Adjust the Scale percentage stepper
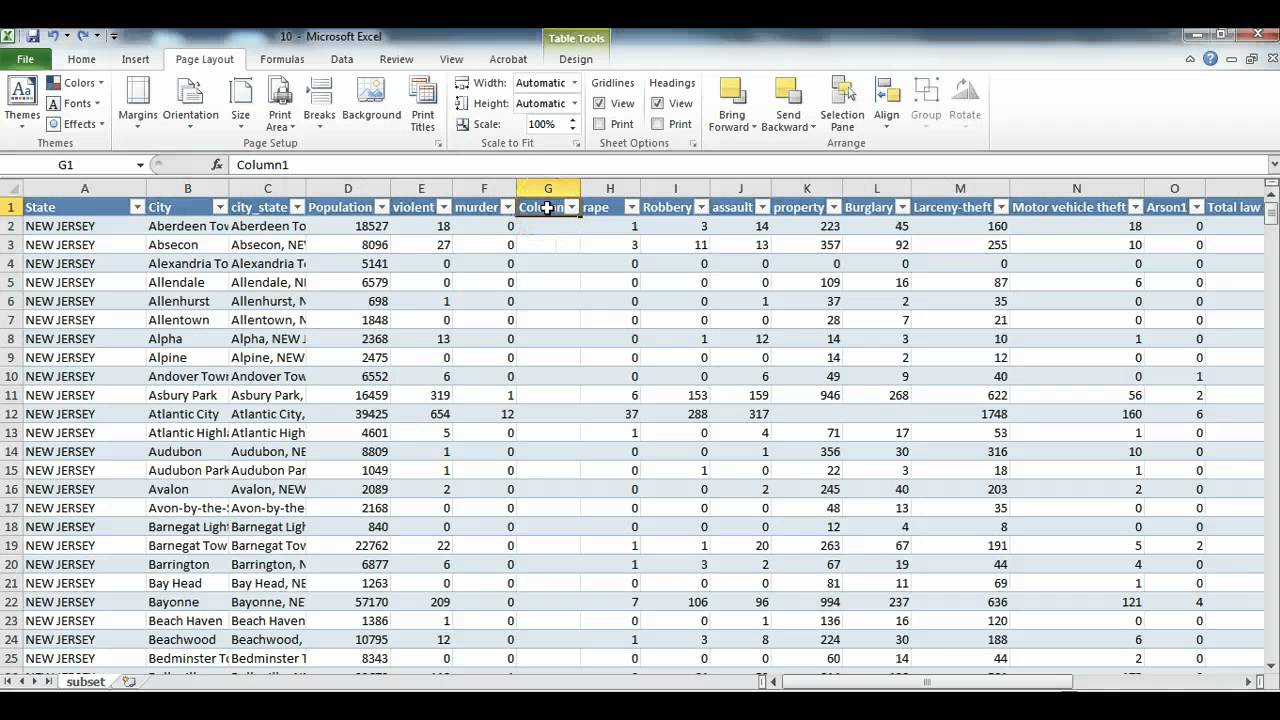The width and height of the screenshot is (1280, 720). pos(573,124)
